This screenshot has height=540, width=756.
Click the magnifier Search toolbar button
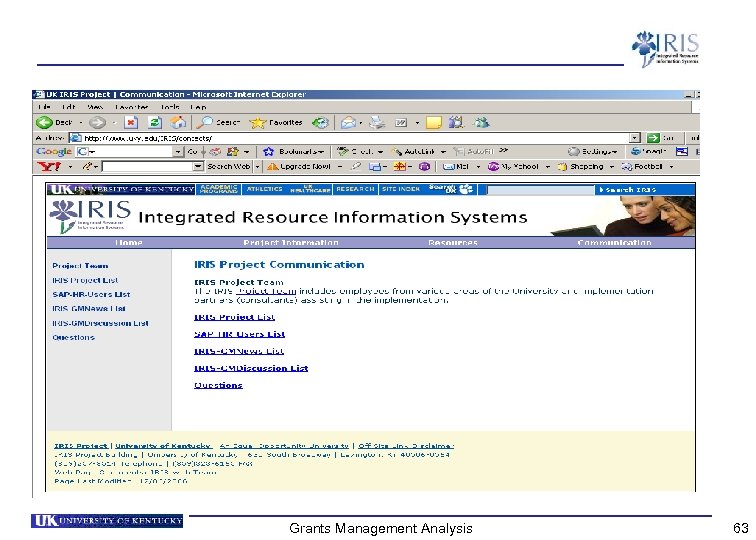click(219, 122)
